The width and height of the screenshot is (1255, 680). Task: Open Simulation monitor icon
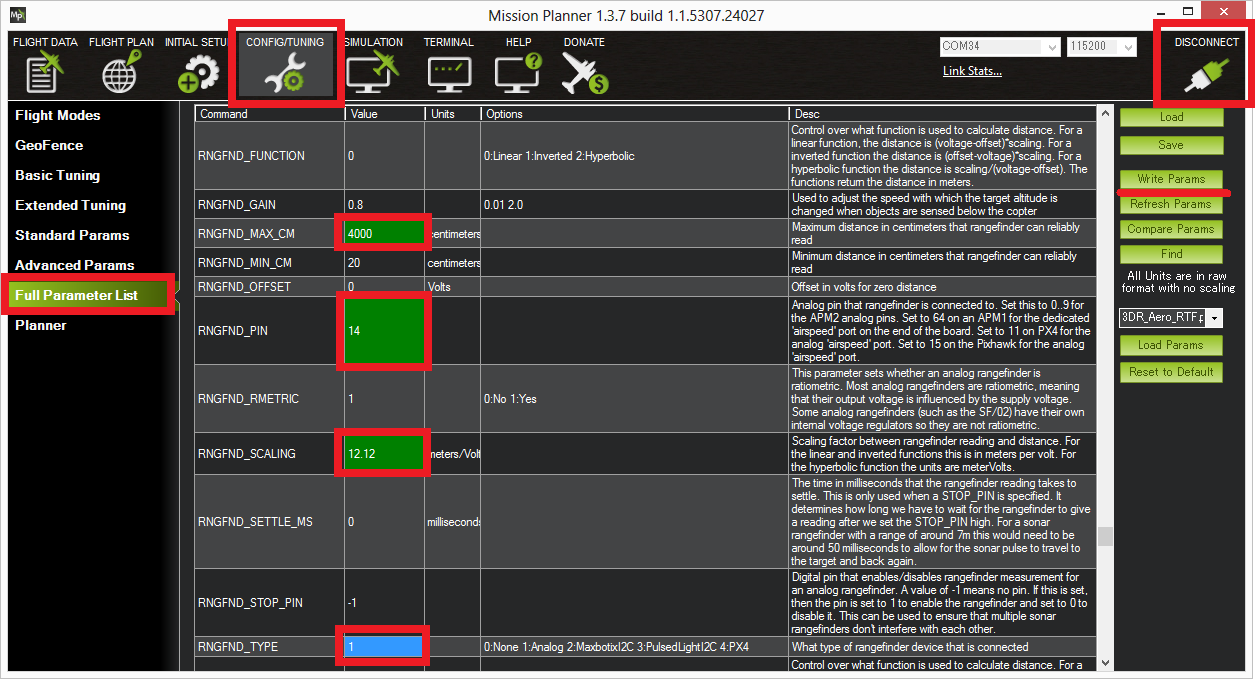tap(372, 73)
